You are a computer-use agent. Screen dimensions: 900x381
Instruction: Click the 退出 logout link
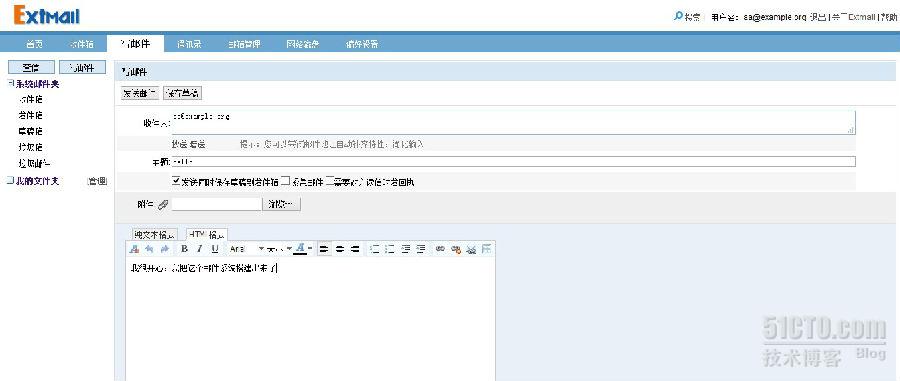pyautogui.click(x=817, y=17)
